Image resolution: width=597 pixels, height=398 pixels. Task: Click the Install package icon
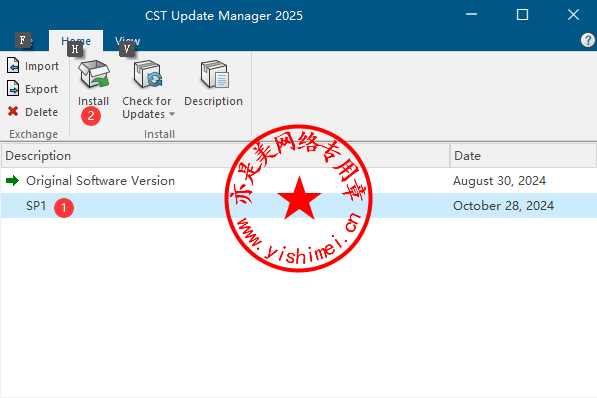(x=94, y=74)
